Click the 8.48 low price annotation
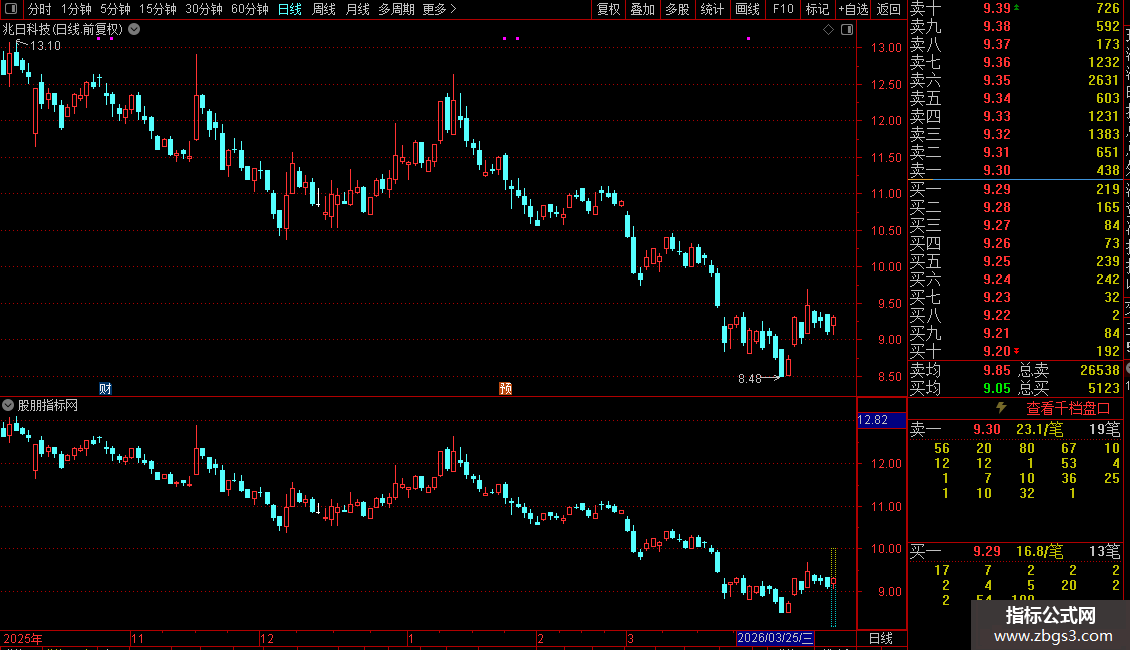This screenshot has width=1130, height=650. (749, 378)
